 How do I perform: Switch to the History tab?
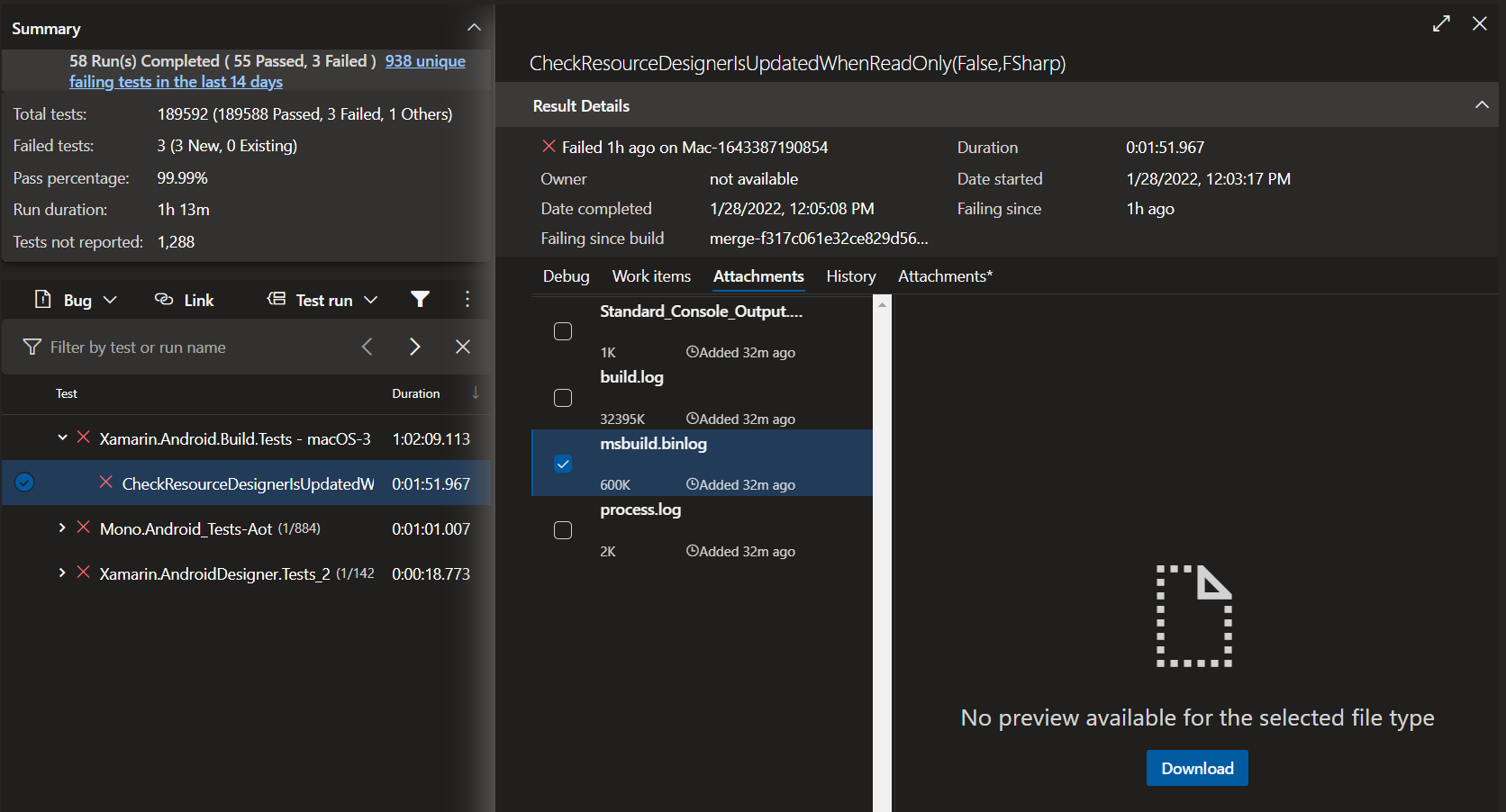[851, 276]
